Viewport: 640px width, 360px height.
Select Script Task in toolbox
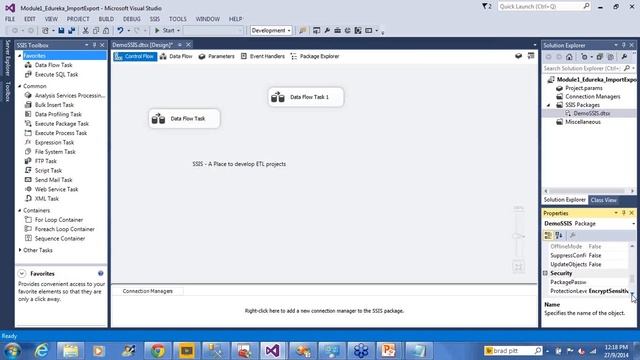tap(48, 171)
